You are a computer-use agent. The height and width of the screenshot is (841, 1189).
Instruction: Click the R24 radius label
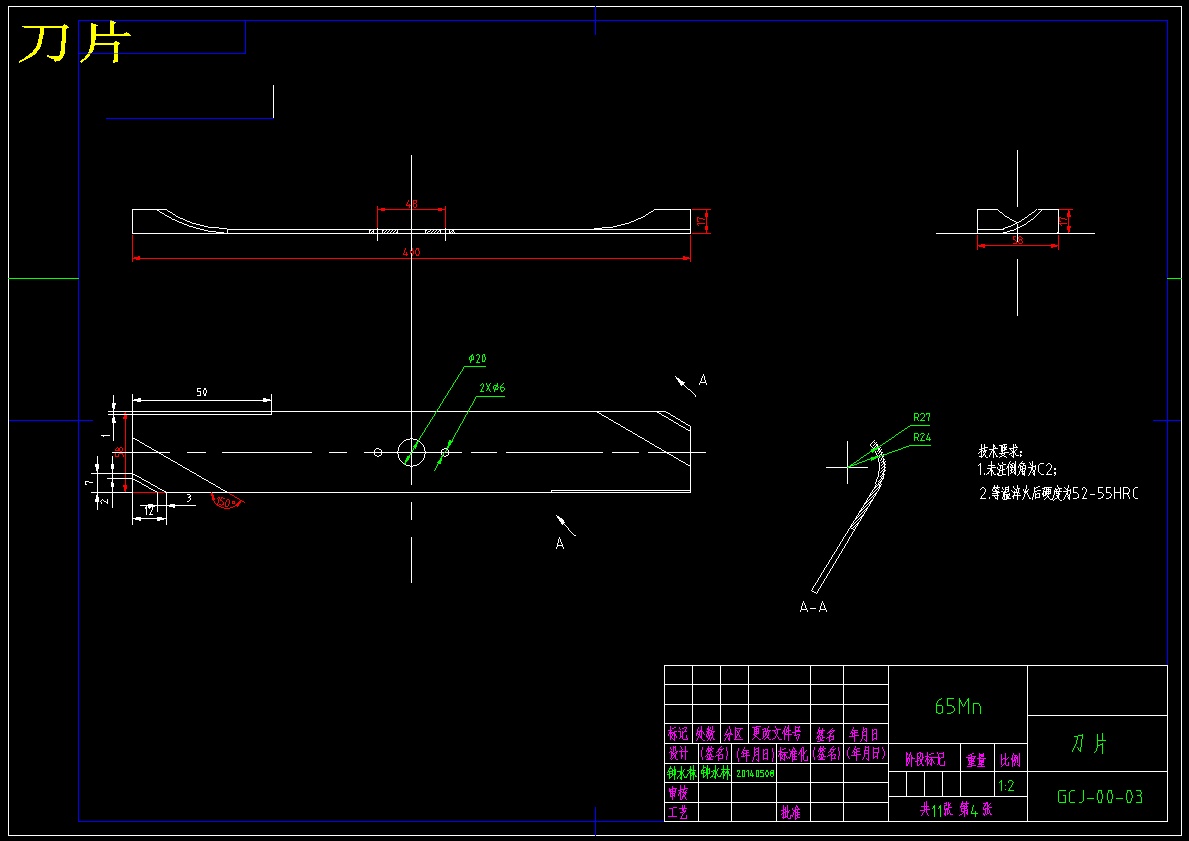922,438
